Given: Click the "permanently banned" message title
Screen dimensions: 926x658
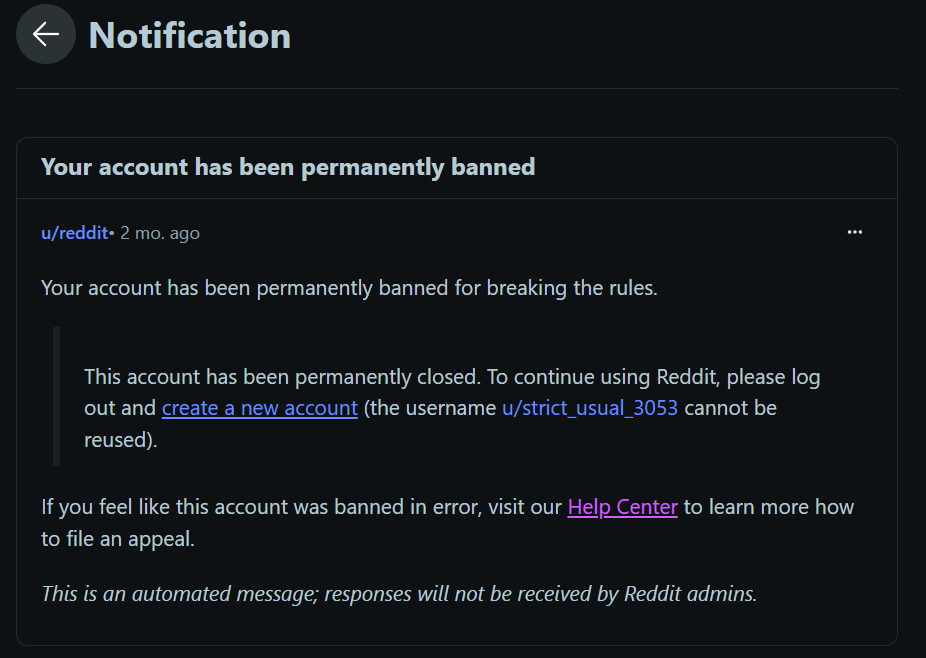Looking at the screenshot, I should coord(288,167).
